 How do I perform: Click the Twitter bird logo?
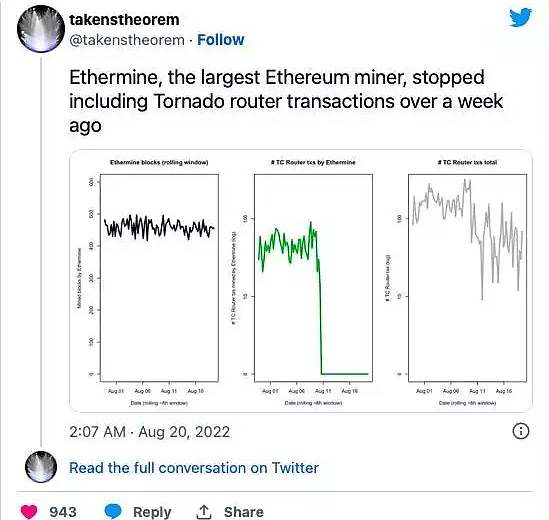click(x=520, y=18)
